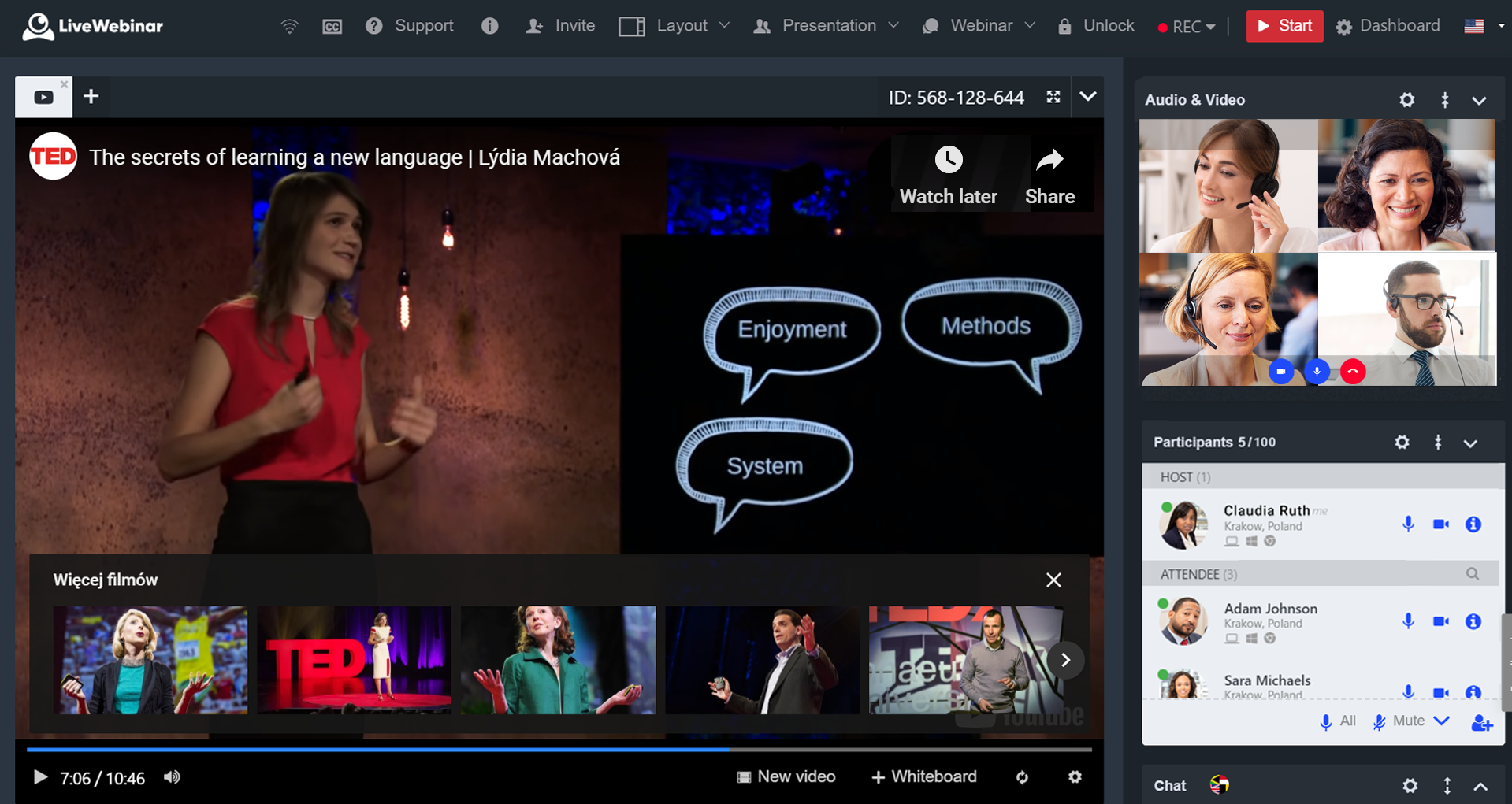Viewport: 1512px width, 804px height.
Task: Click the add participant icon below the list
Action: (x=1482, y=723)
